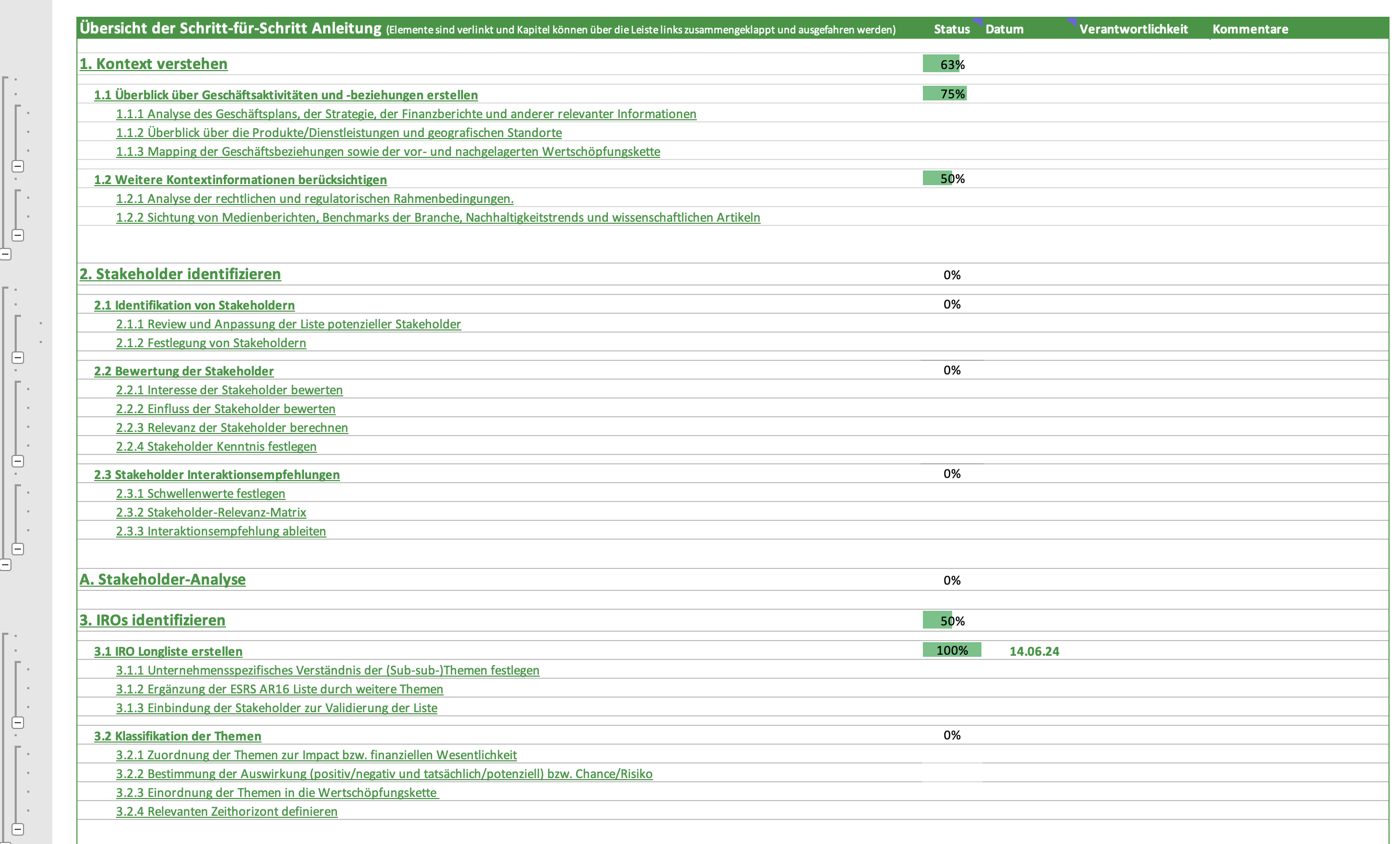Open '2.3.2 Stakeholder-Relevanz-Matrix'
This screenshot has height=844, width=1400.
point(211,512)
